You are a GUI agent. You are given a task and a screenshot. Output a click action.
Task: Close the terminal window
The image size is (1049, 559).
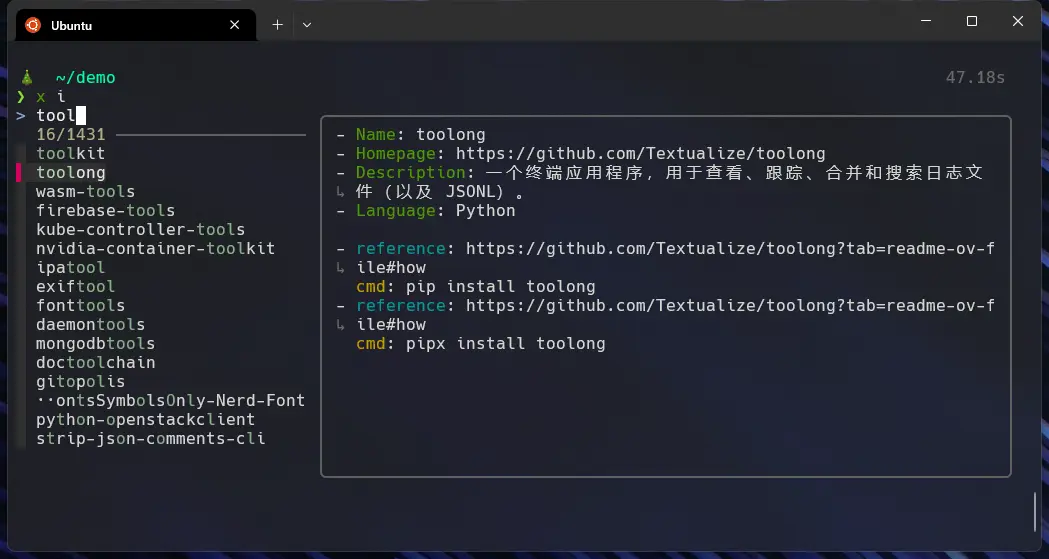pyautogui.click(x=1018, y=21)
